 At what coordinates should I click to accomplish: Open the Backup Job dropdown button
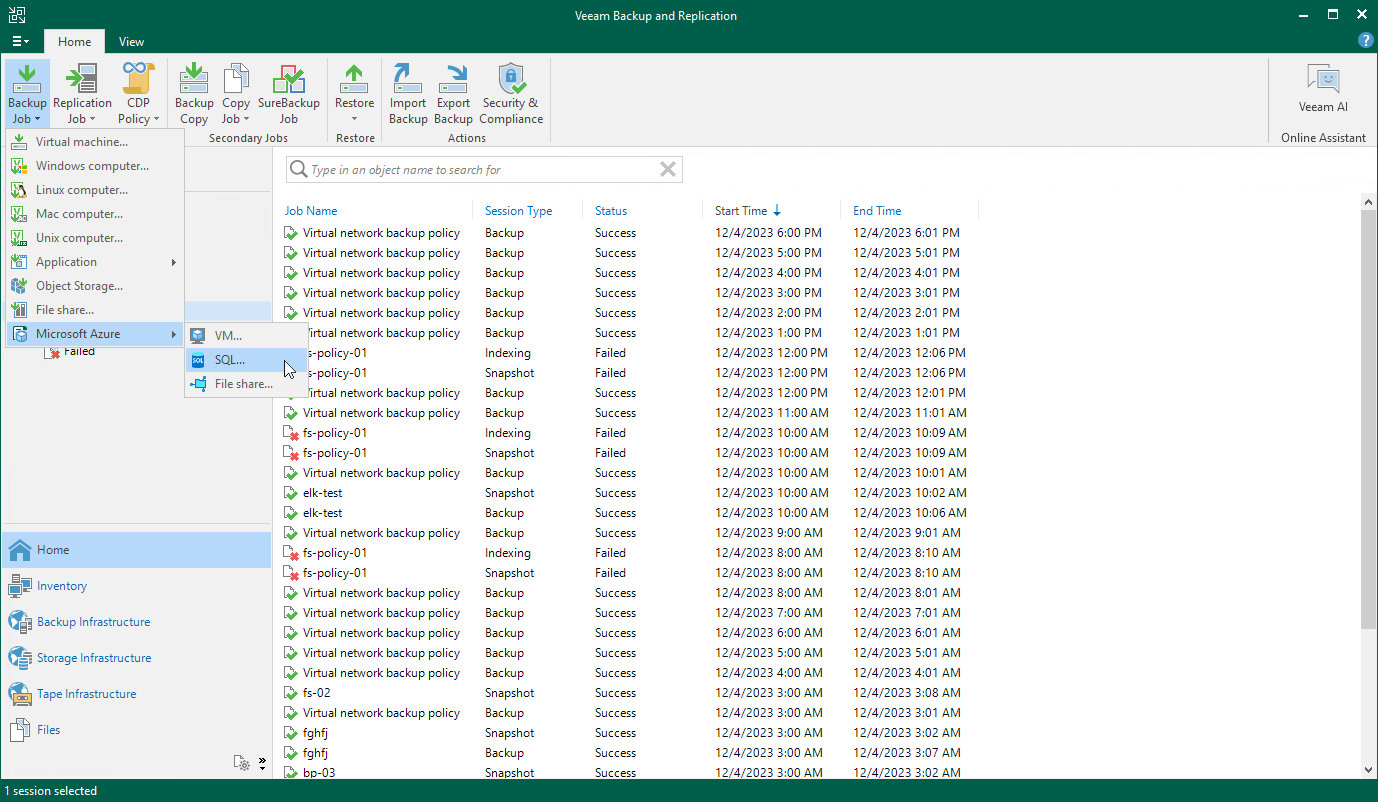(27, 93)
